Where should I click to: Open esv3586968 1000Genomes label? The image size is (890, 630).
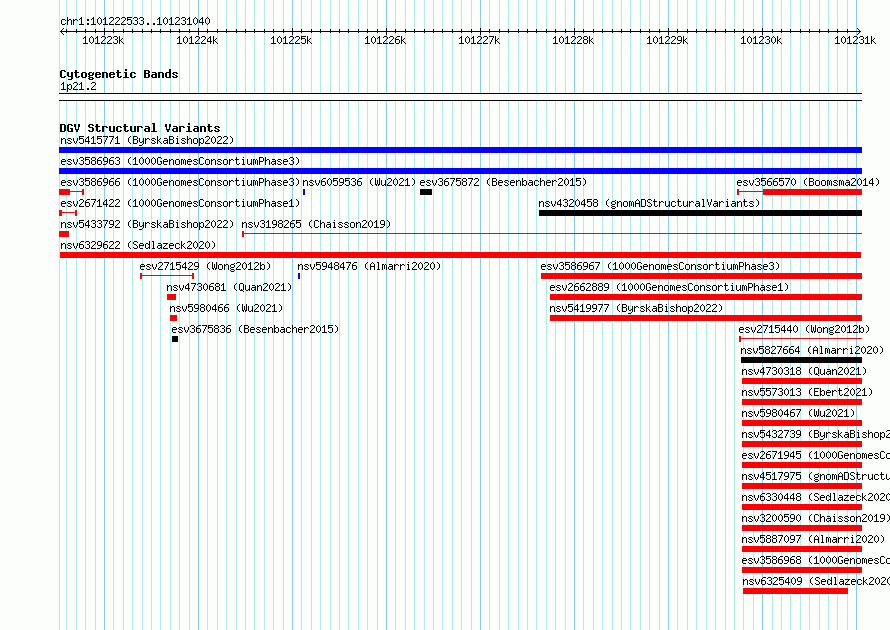[x=816, y=560]
